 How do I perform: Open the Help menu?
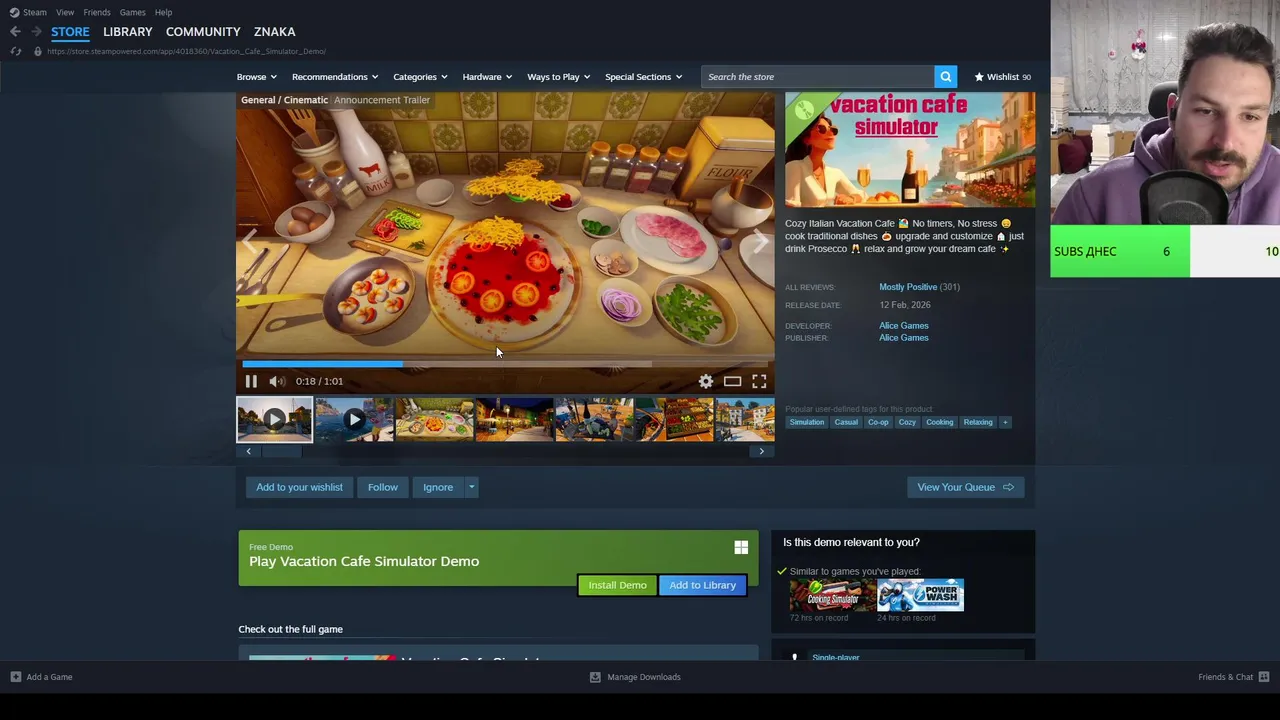tap(164, 12)
